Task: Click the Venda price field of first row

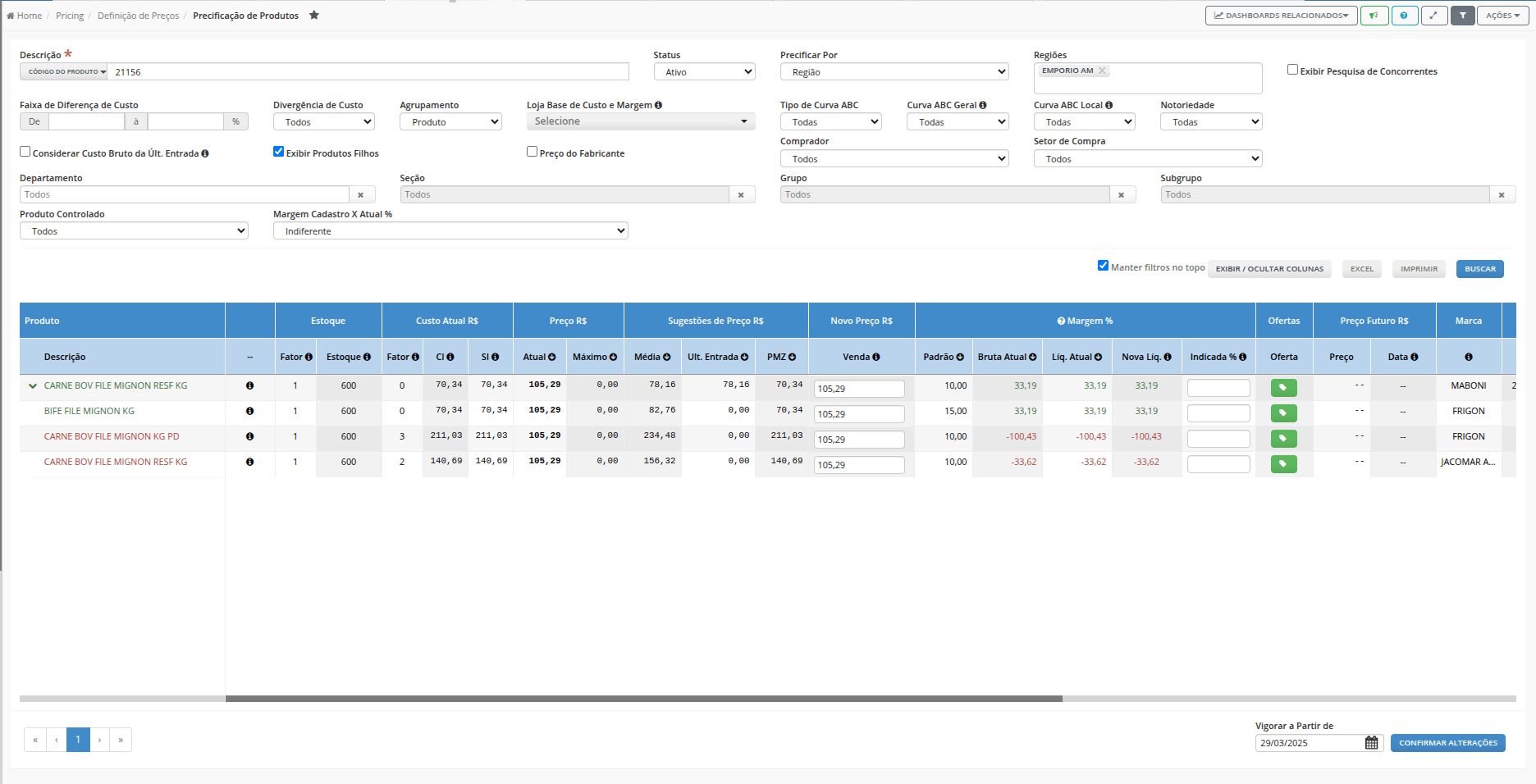Action: (x=859, y=389)
